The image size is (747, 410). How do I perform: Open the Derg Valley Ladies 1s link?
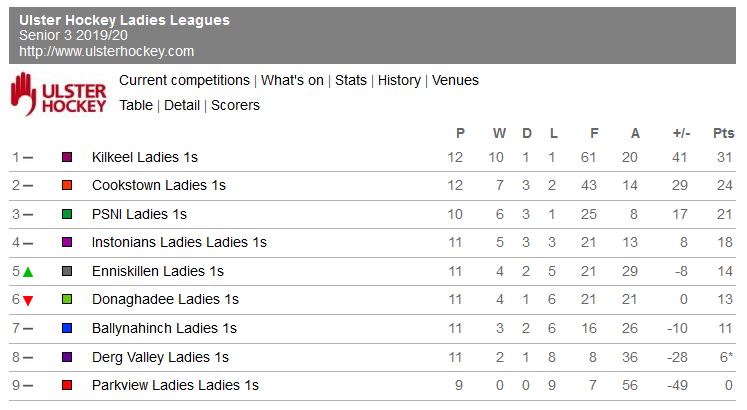(x=160, y=357)
